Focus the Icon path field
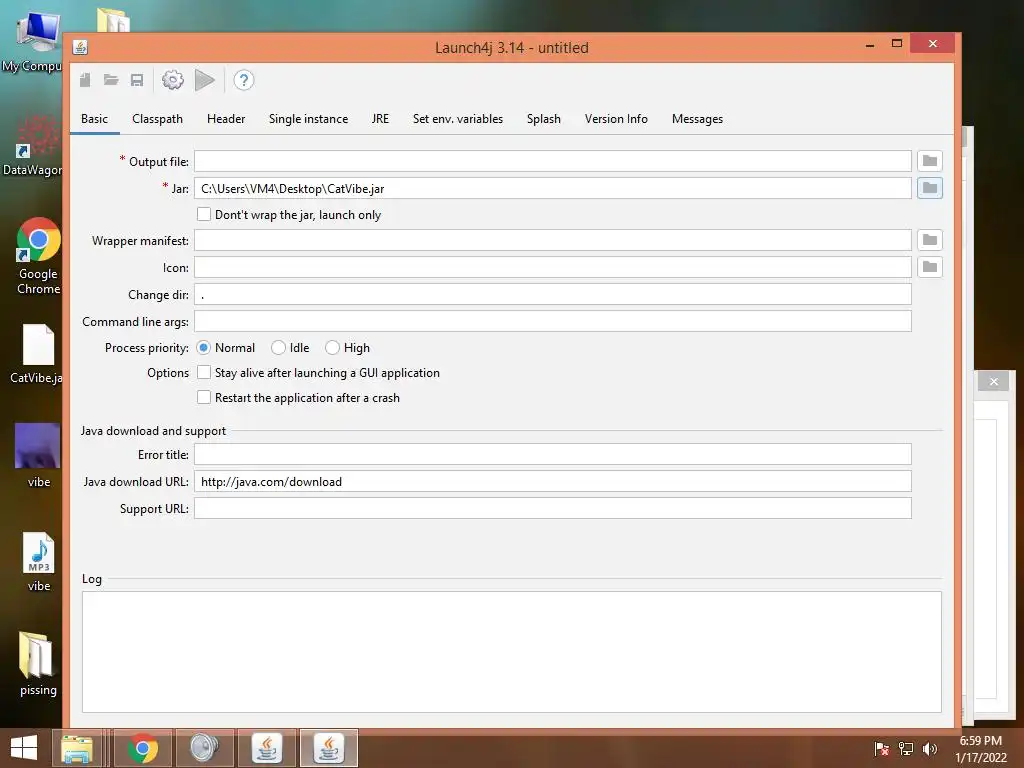1024x768 pixels. click(552, 267)
